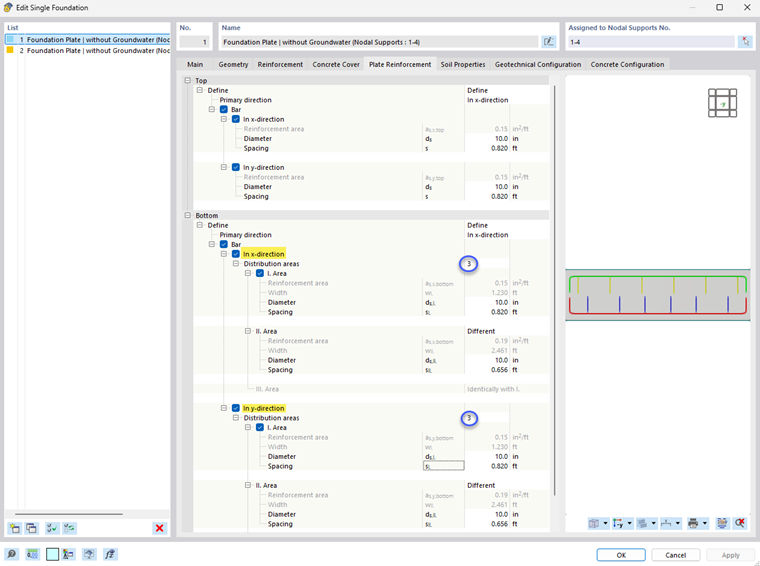This screenshot has width=760, height=566.
Task: Click the Cancel button
Action: [676, 555]
